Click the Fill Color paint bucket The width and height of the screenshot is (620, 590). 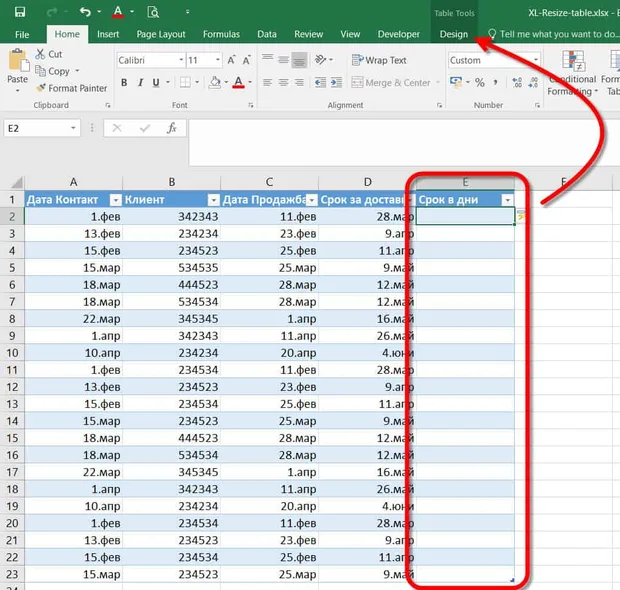(215, 83)
